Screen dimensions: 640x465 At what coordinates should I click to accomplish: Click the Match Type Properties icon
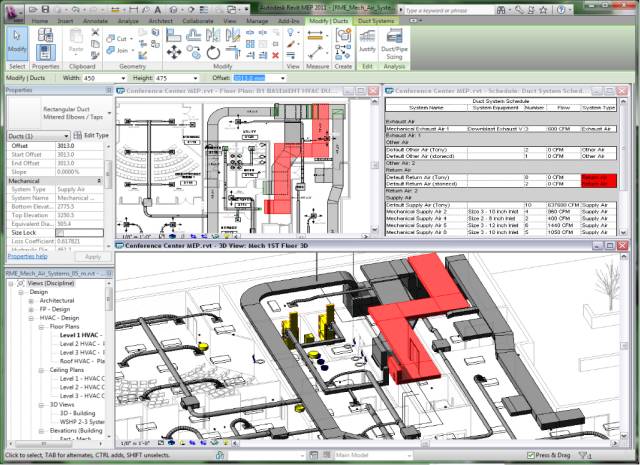95,55
